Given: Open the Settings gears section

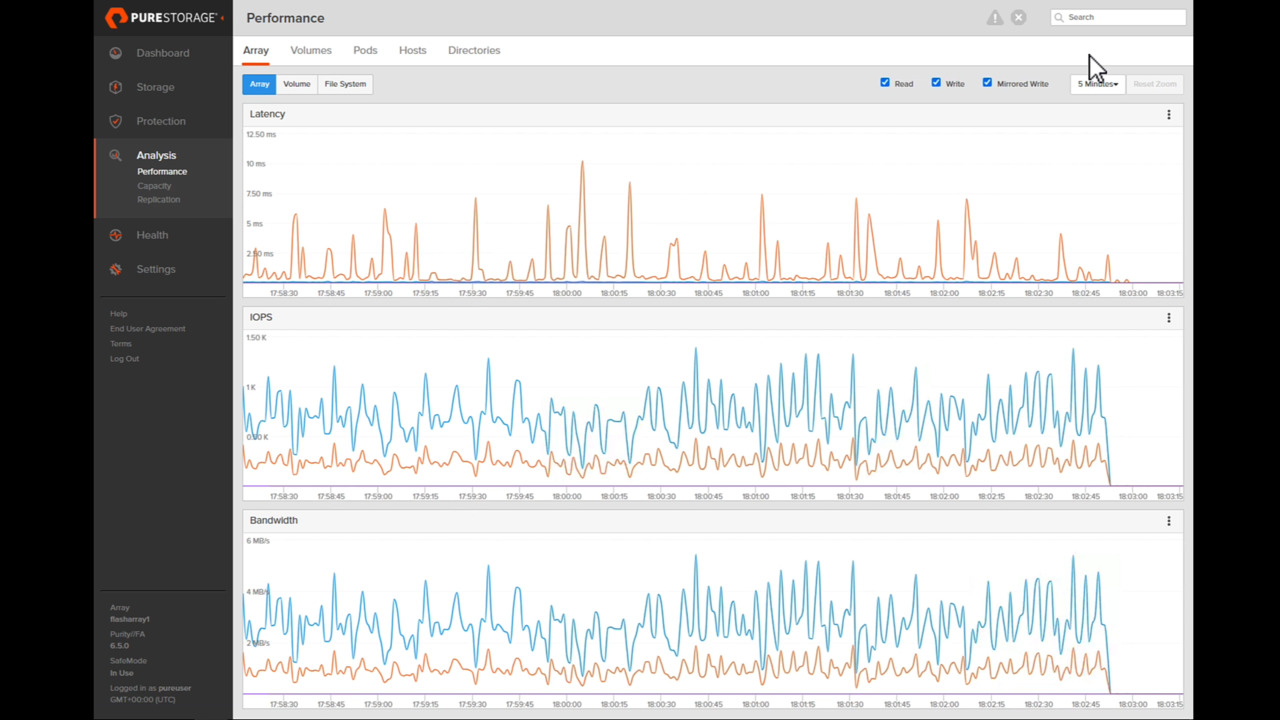Looking at the screenshot, I should (115, 269).
